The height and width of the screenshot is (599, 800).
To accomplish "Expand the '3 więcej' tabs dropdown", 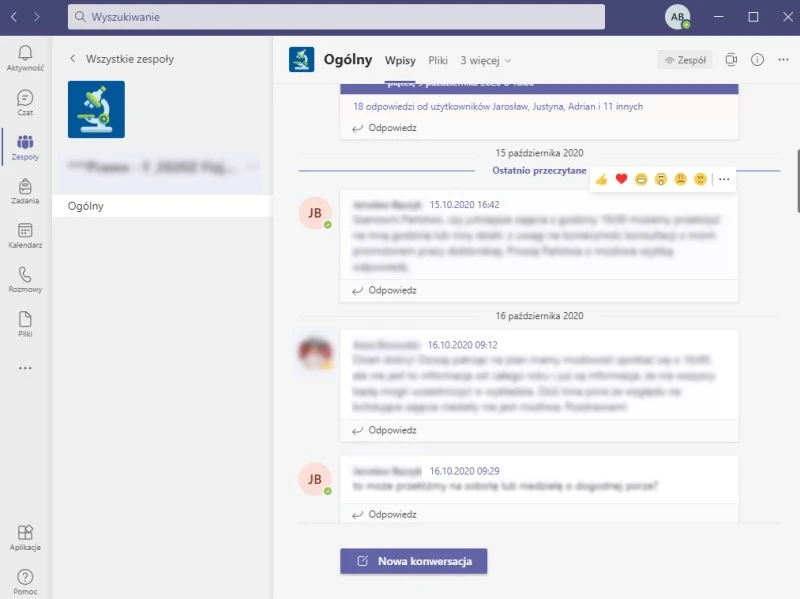I will 485,60.
